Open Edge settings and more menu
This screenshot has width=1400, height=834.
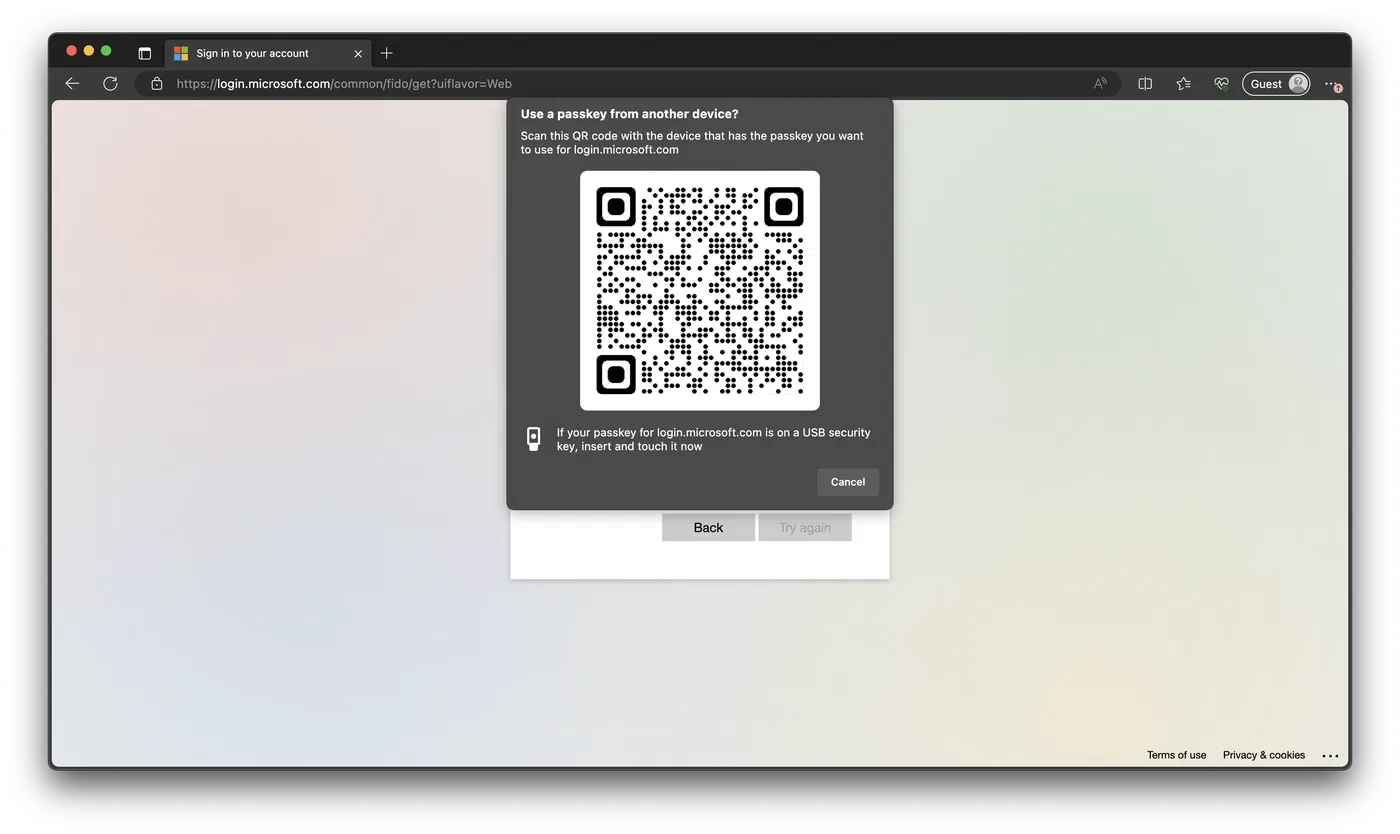pyautogui.click(x=1333, y=84)
